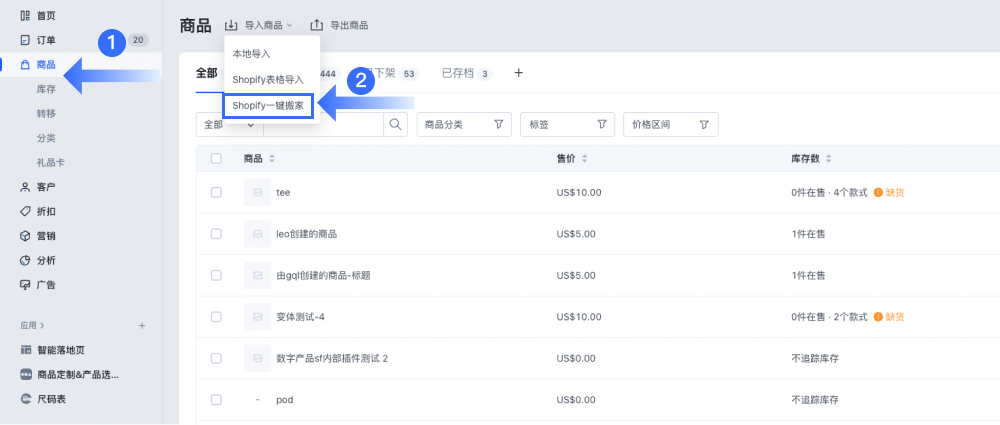Click the 折扣 discount tag icon
Screen dimensions: 1000x425
click(x=25, y=211)
